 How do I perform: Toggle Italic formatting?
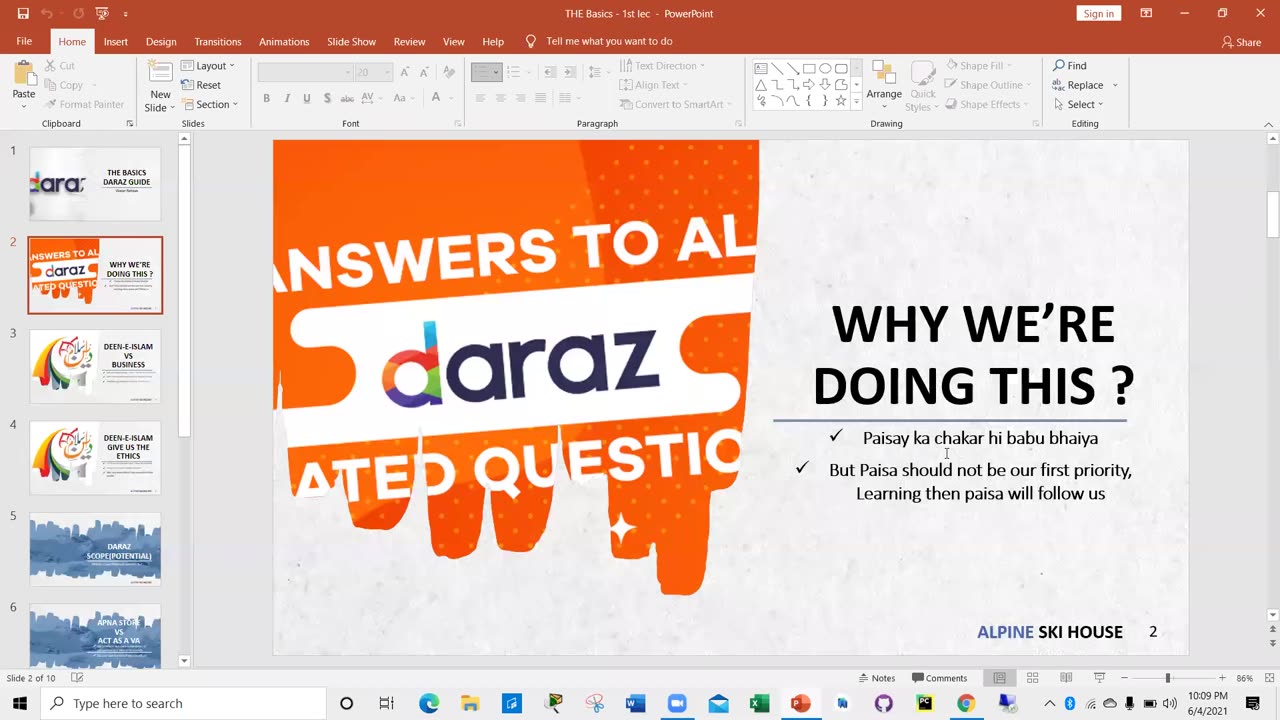(x=287, y=98)
